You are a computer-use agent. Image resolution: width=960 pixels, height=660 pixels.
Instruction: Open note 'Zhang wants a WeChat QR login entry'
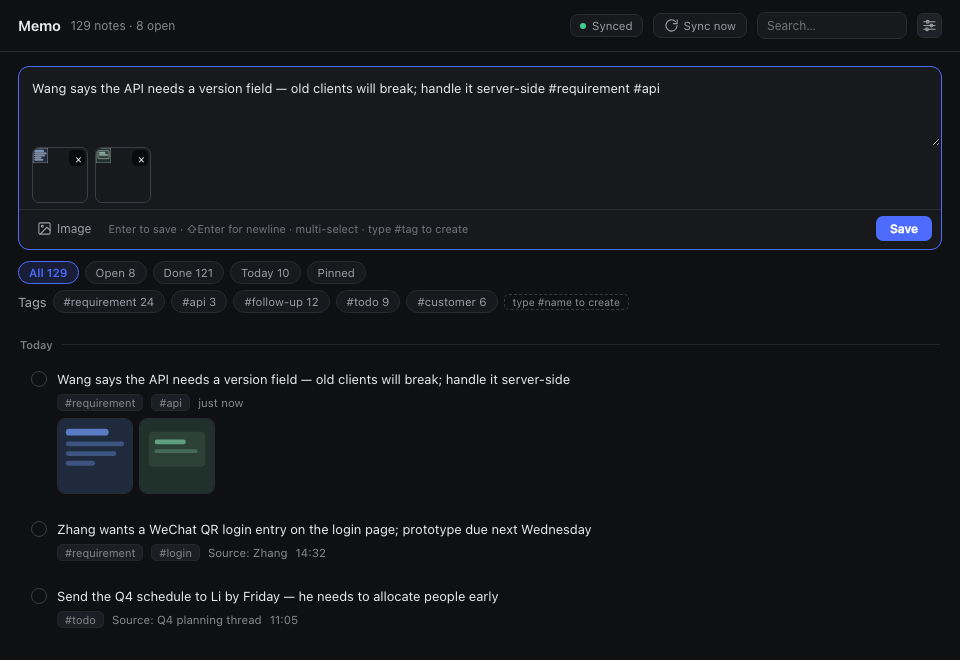coord(324,530)
